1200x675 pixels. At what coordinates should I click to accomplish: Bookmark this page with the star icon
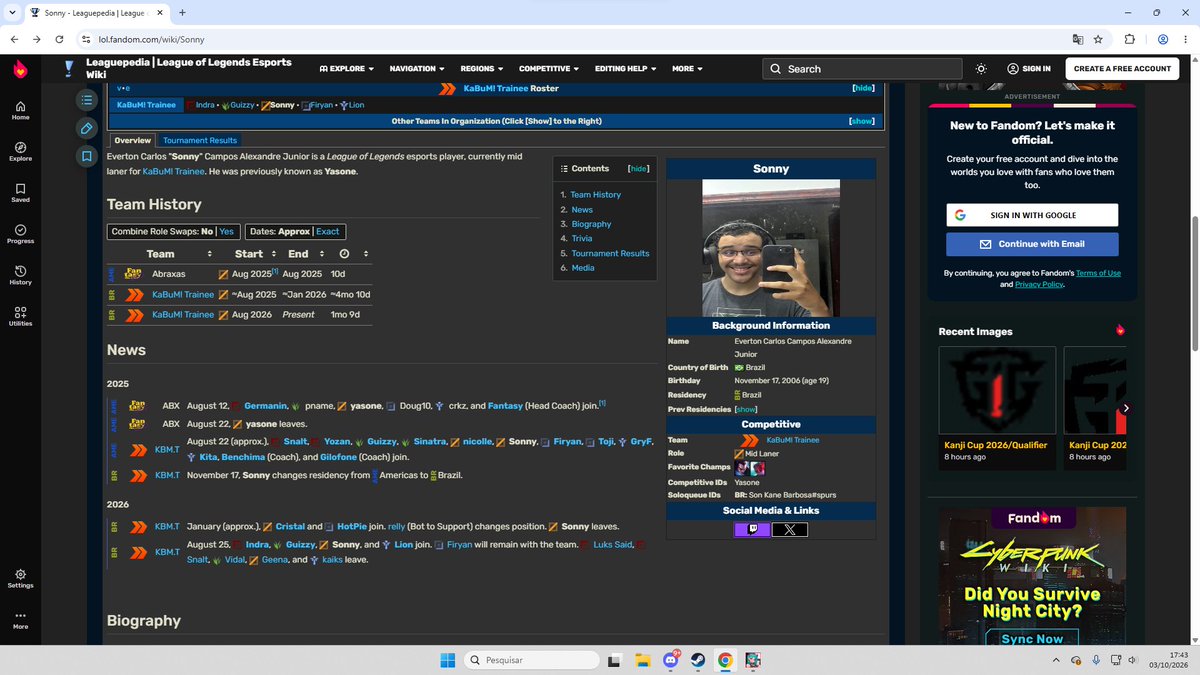point(1098,39)
